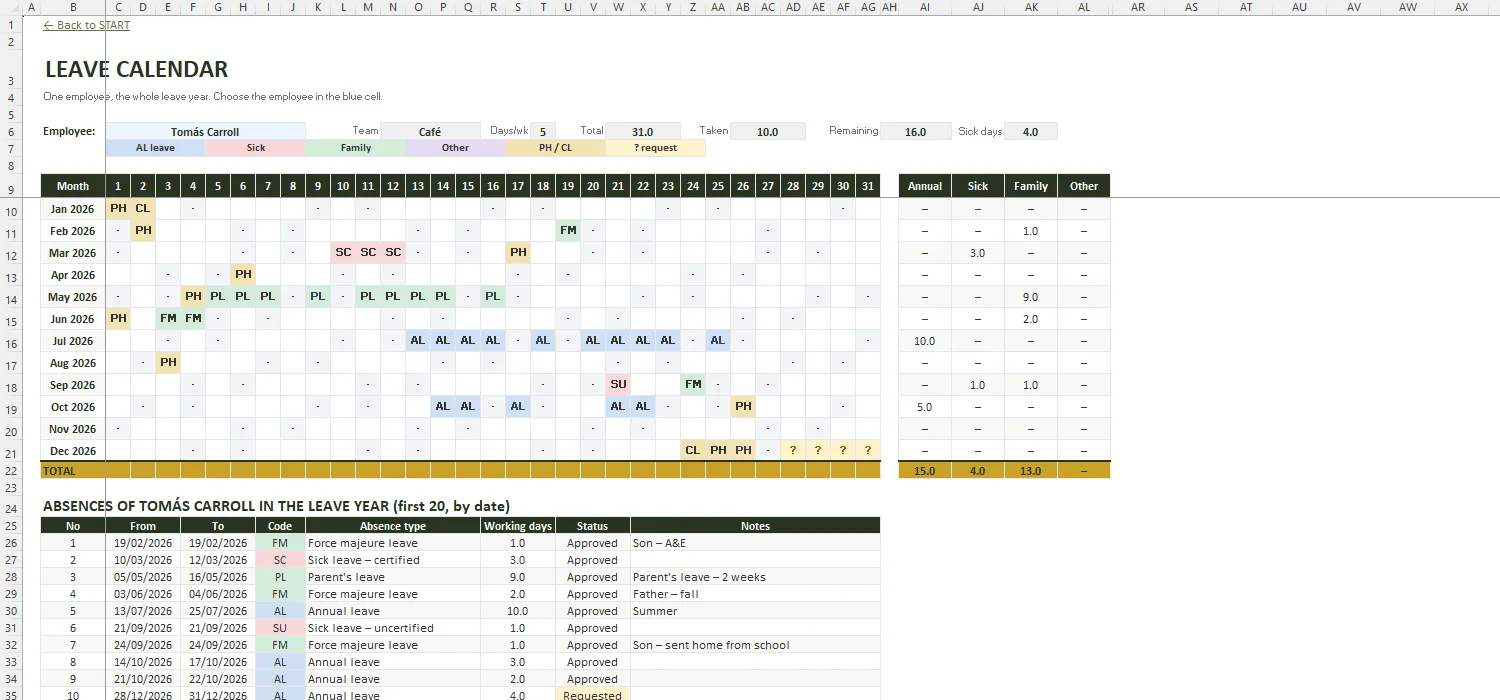Viewport: 1500px width, 700px height.
Task: Follow the Back to START link
Action: pos(87,25)
